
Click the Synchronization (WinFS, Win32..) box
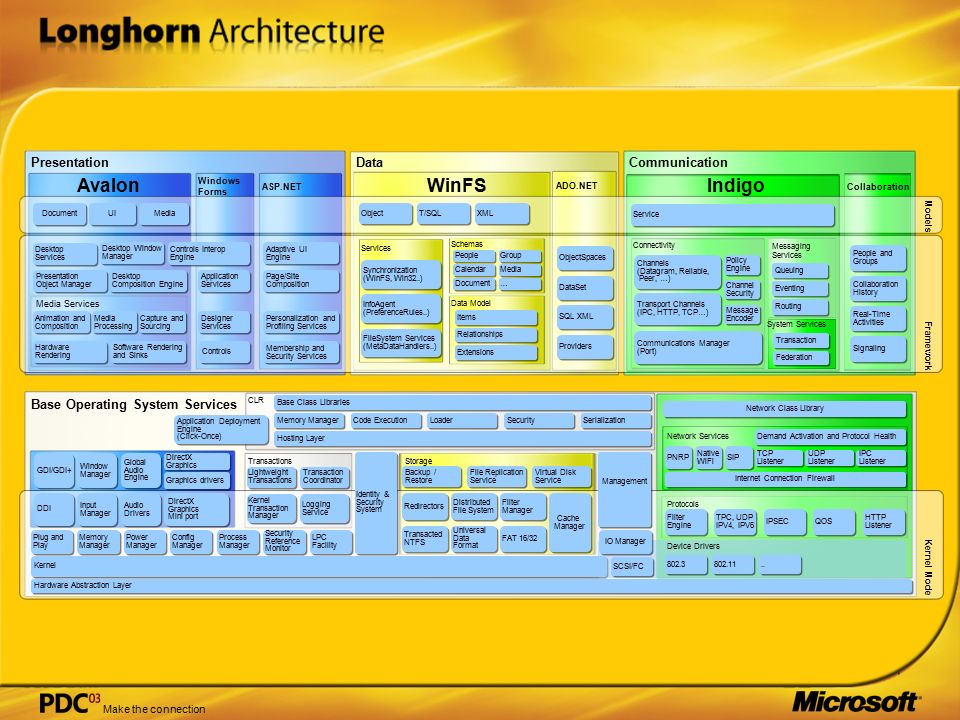pos(401,275)
